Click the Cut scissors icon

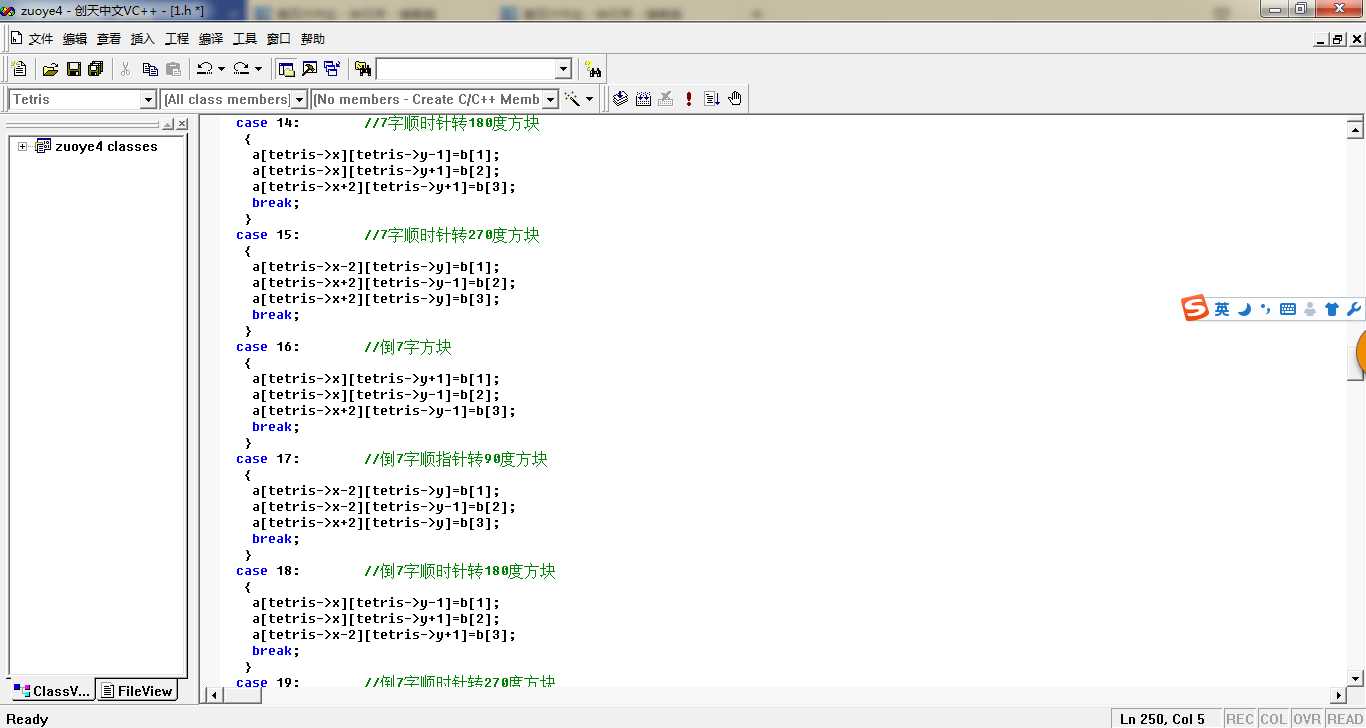[x=126, y=69]
